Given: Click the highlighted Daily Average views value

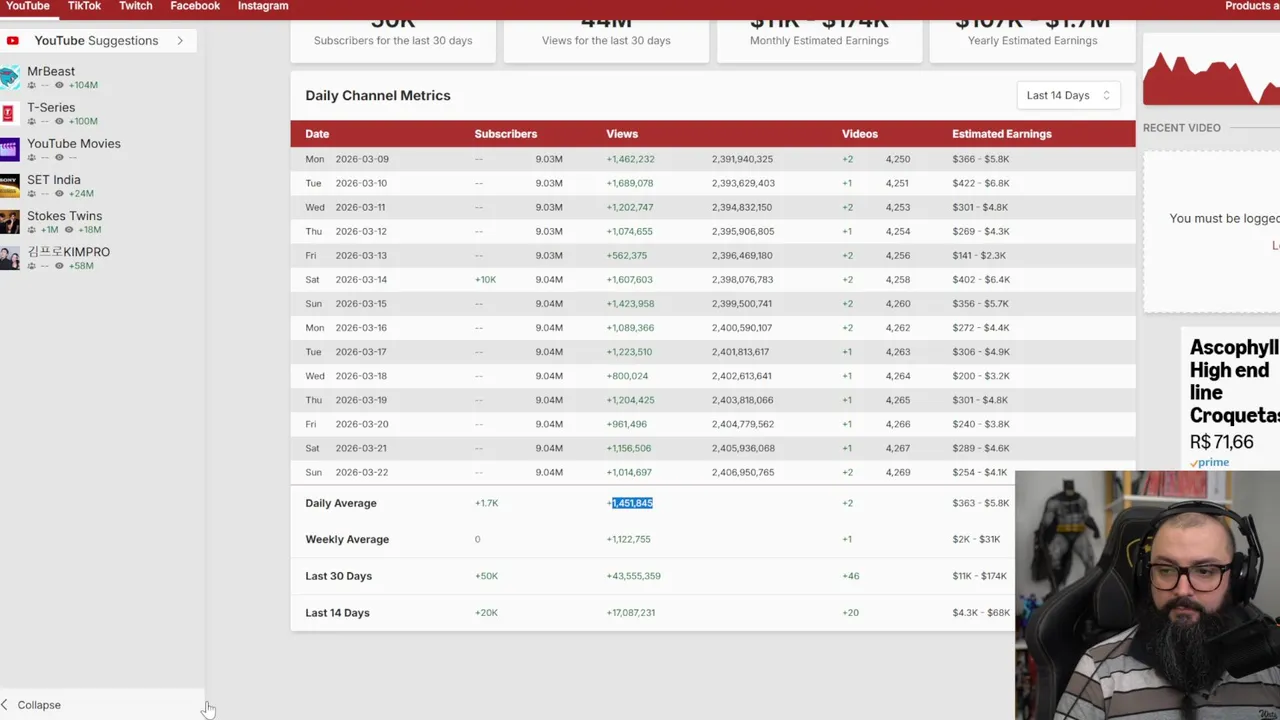Looking at the screenshot, I should 630,503.
